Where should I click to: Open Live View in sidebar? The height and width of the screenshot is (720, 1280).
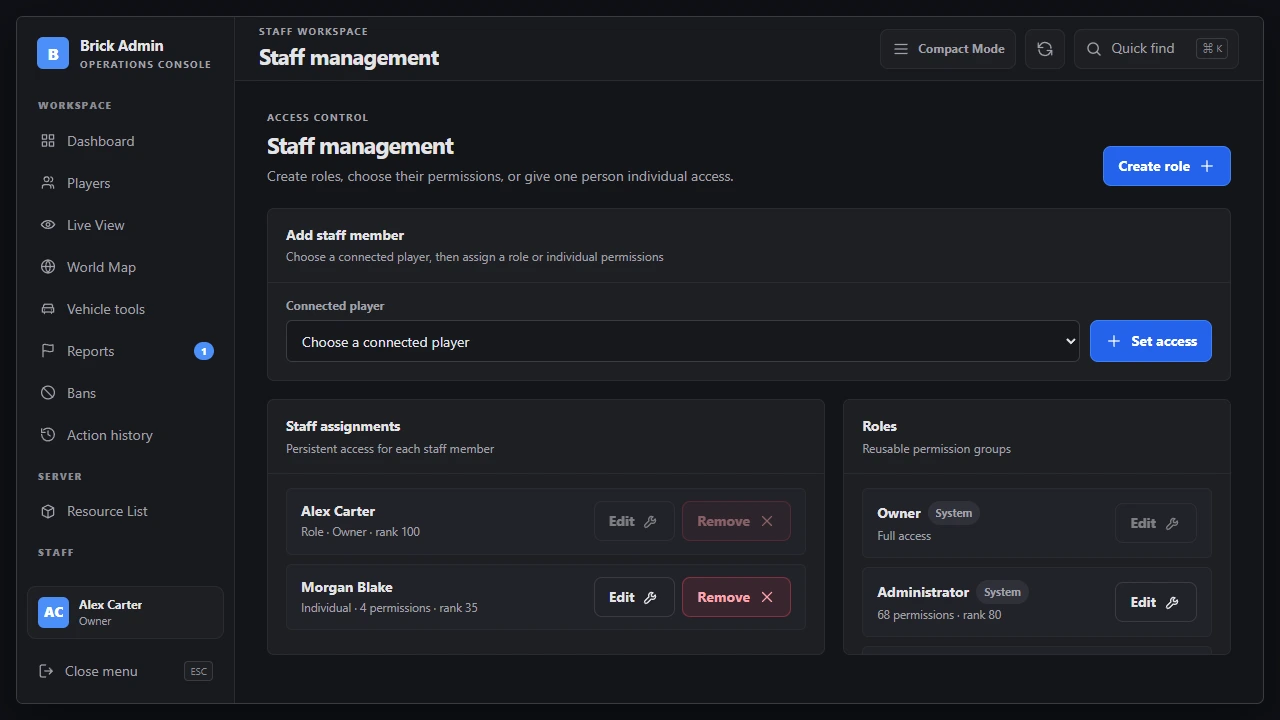click(126, 225)
